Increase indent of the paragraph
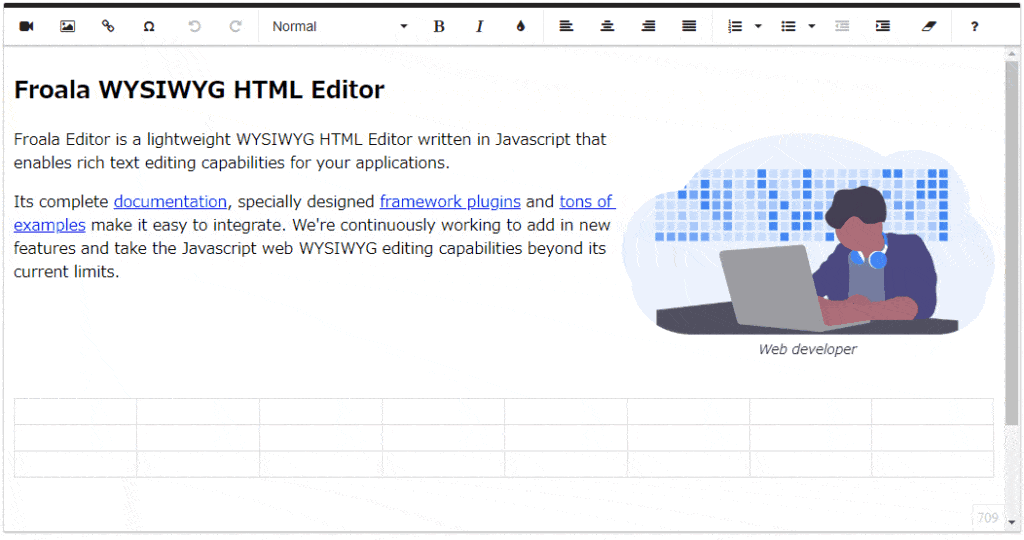This screenshot has width=1024, height=540. (x=883, y=27)
